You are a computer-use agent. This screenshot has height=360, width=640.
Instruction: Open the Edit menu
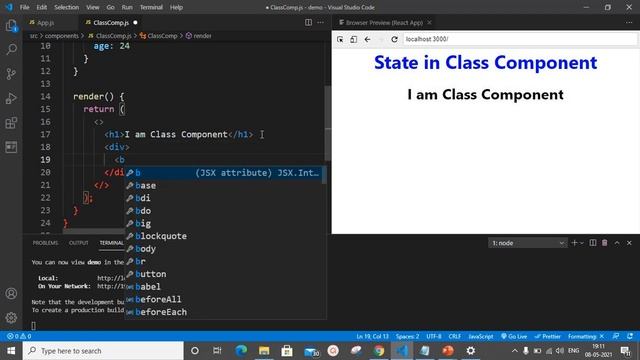tap(41, 7)
